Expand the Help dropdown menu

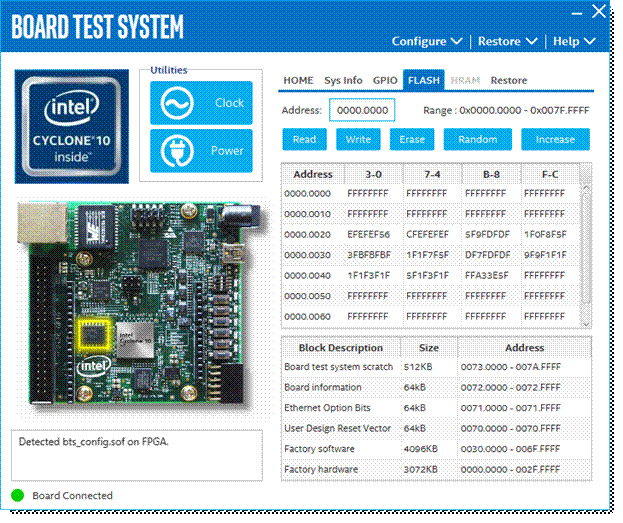tap(574, 41)
